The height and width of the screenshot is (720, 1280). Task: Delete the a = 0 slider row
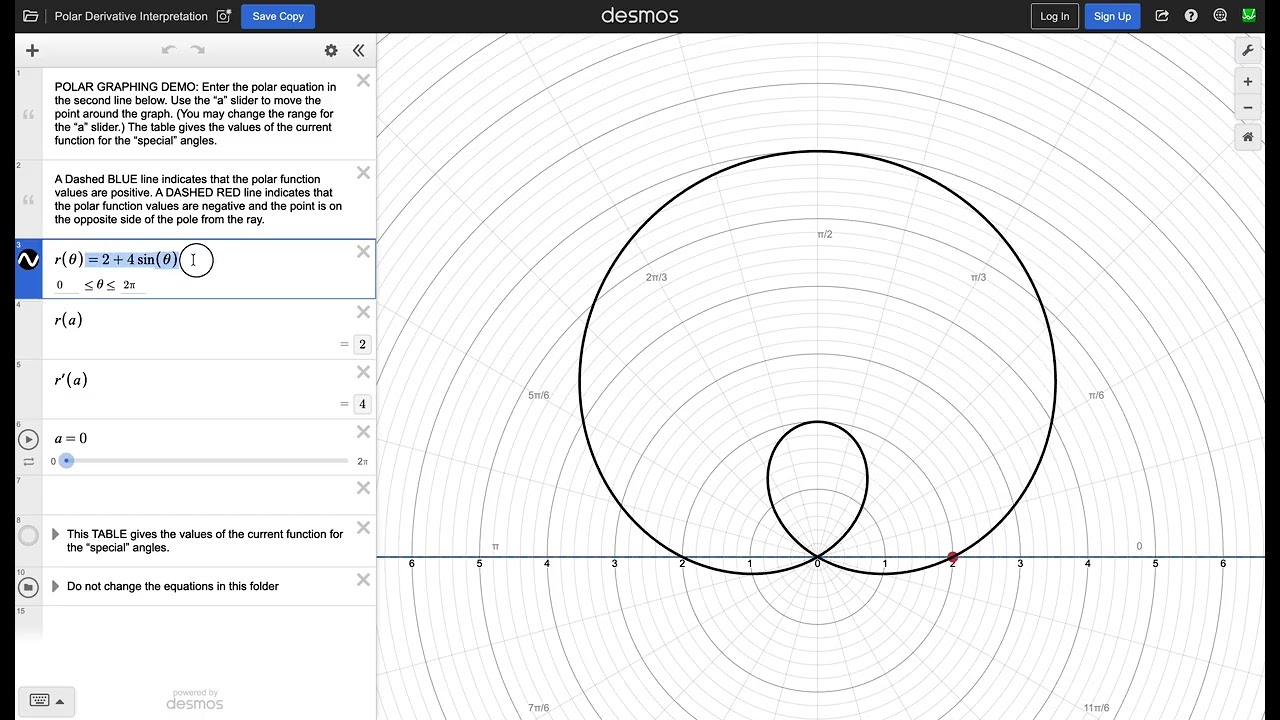click(x=364, y=432)
